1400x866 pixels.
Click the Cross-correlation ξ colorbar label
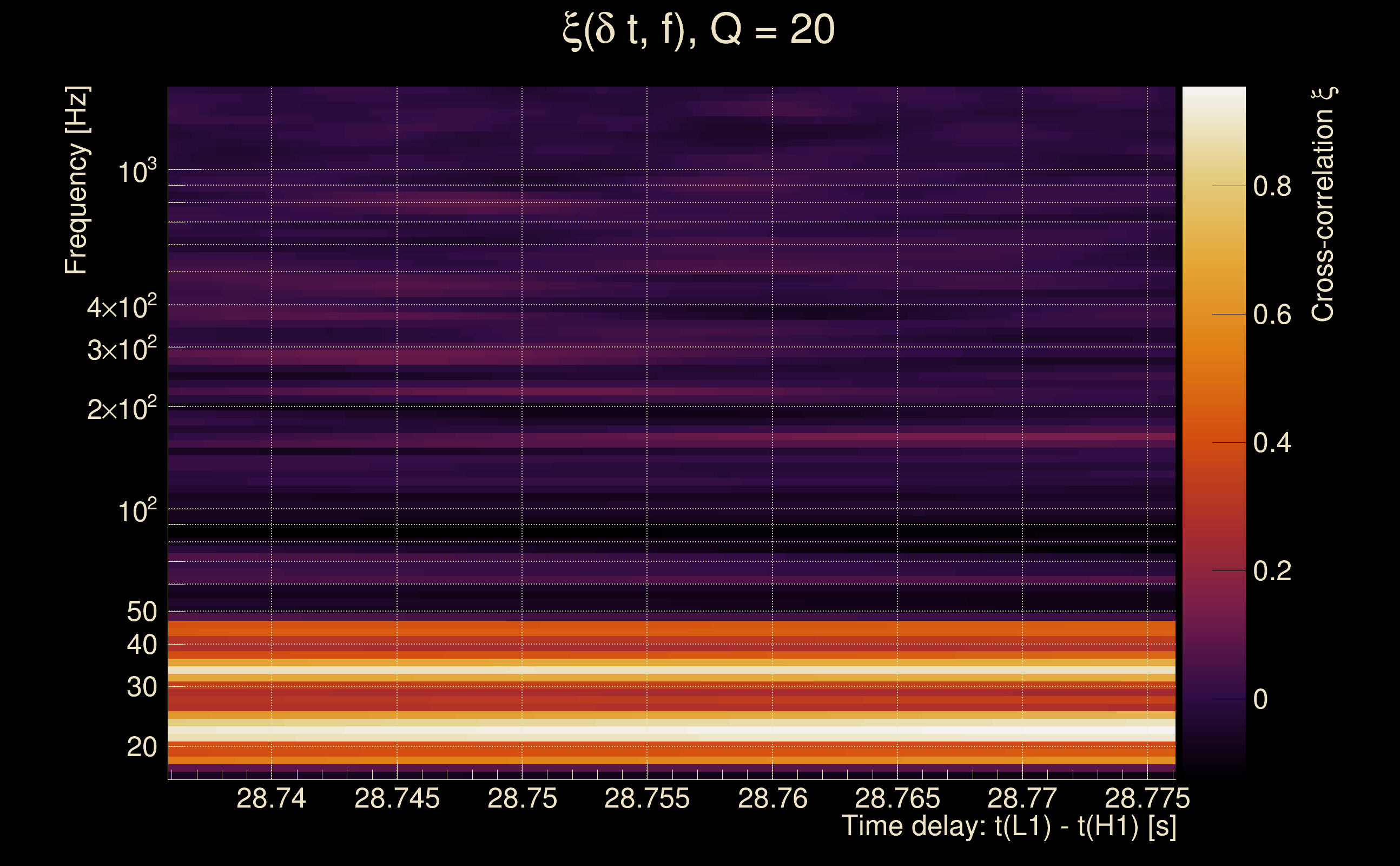pyautogui.click(x=1323, y=204)
